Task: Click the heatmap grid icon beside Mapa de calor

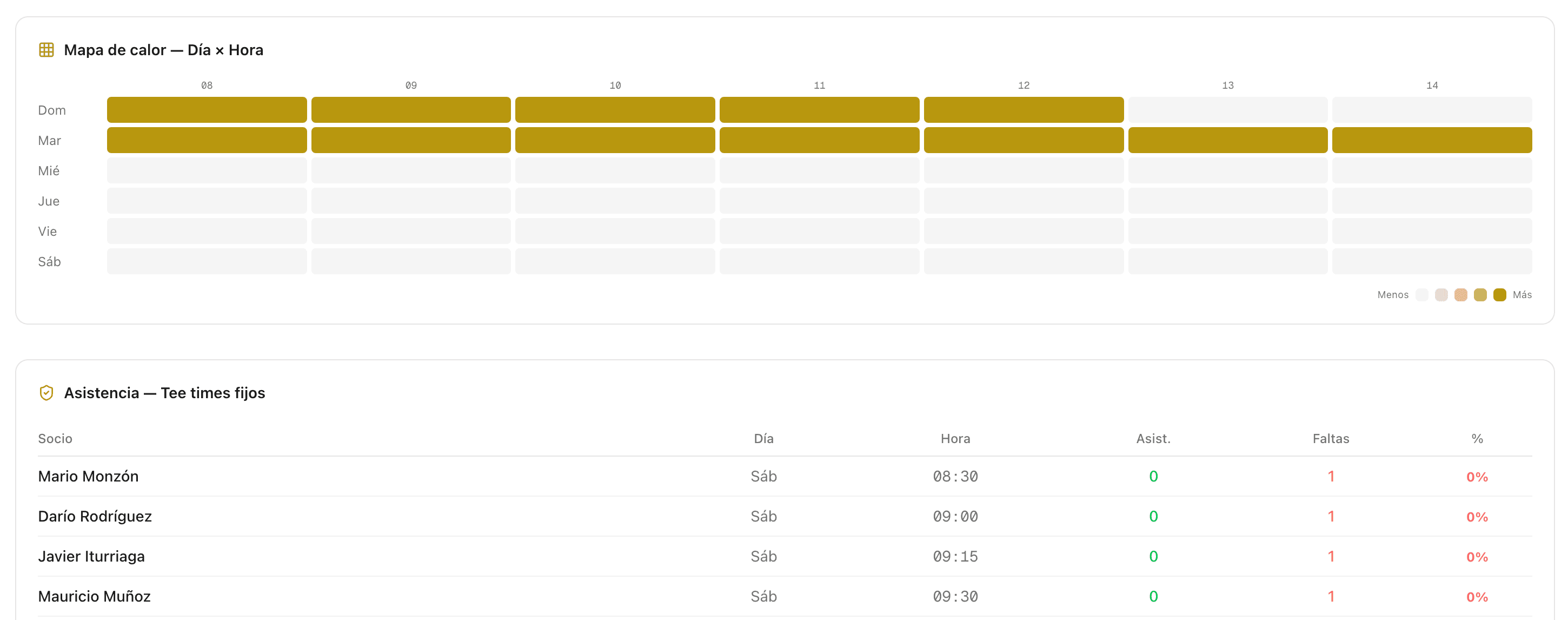Action: (x=46, y=50)
